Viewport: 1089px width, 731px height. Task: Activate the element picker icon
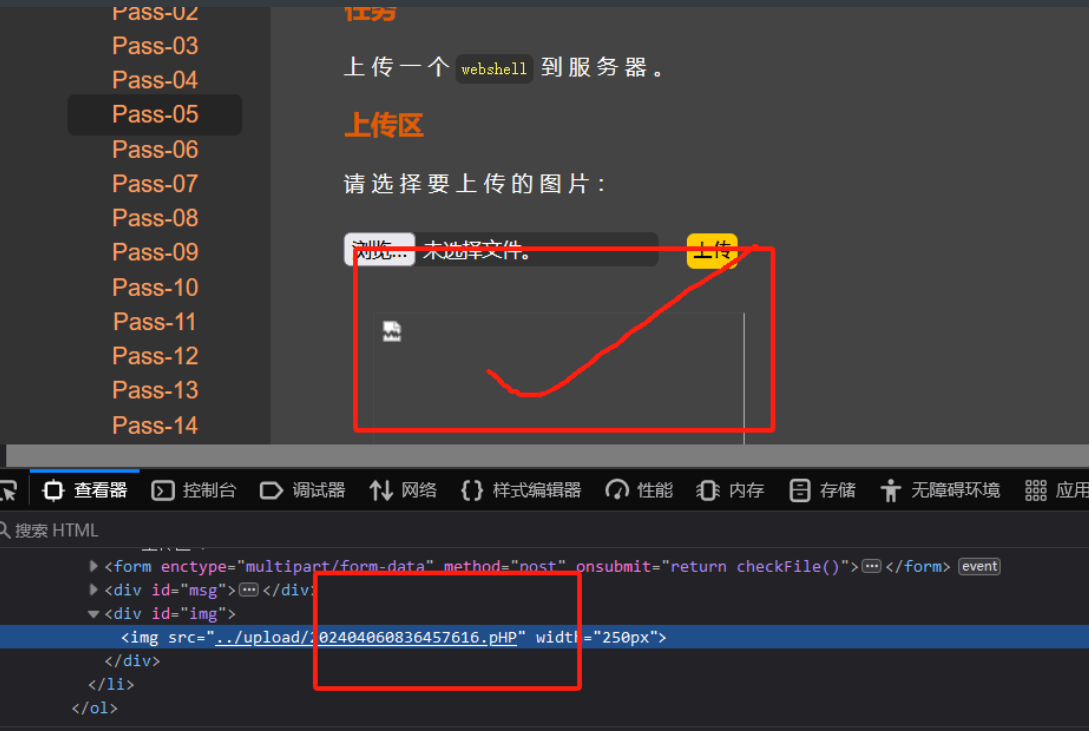point(10,491)
